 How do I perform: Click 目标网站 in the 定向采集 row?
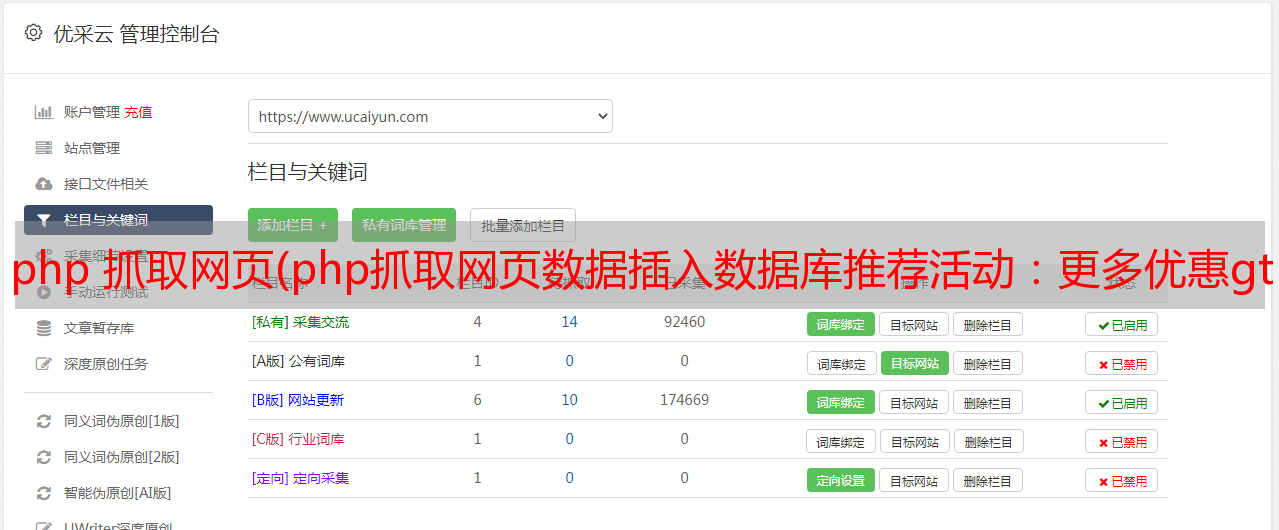914,480
